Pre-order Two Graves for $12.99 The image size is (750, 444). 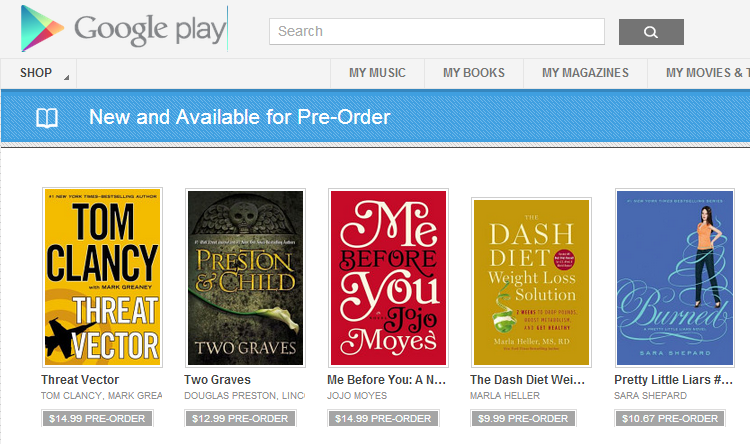(x=239, y=419)
